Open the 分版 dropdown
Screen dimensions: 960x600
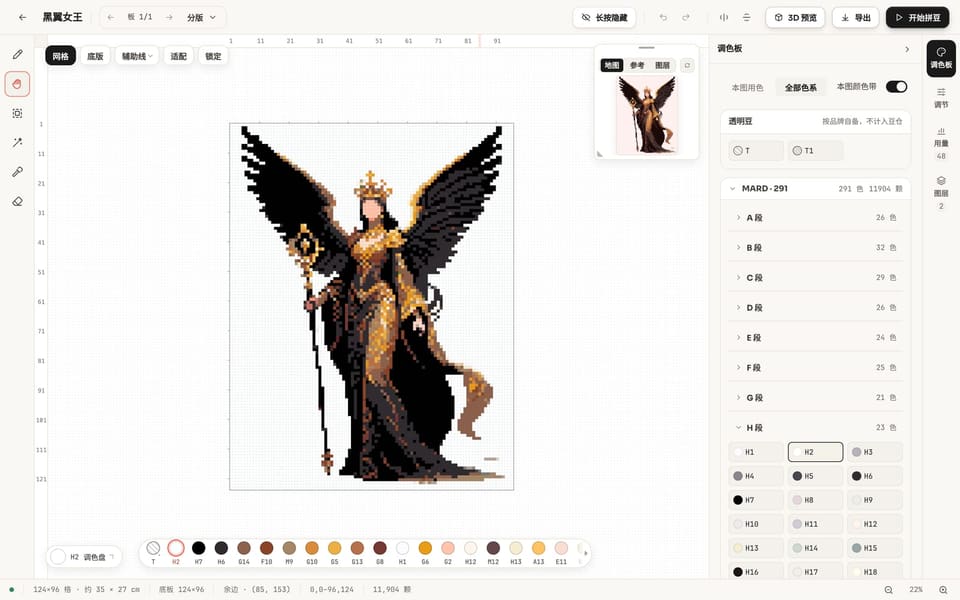201,17
